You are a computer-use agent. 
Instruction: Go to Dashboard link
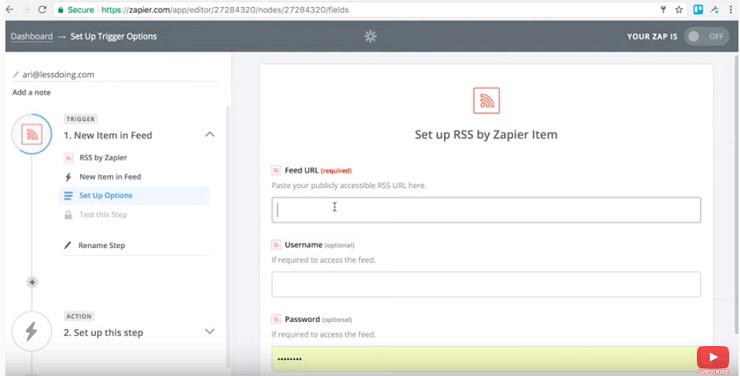pos(32,36)
